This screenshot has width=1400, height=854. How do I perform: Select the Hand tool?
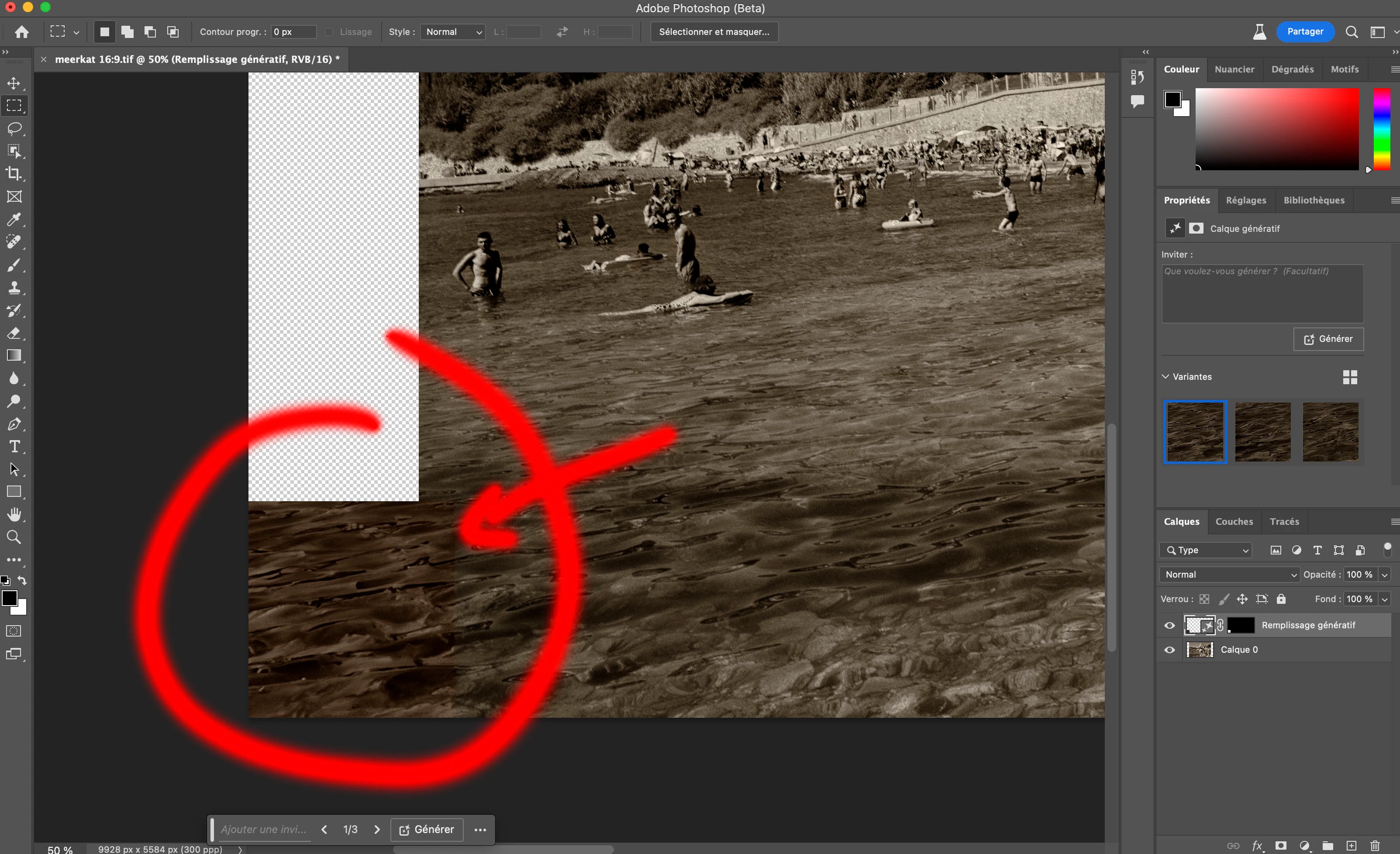tap(14, 514)
